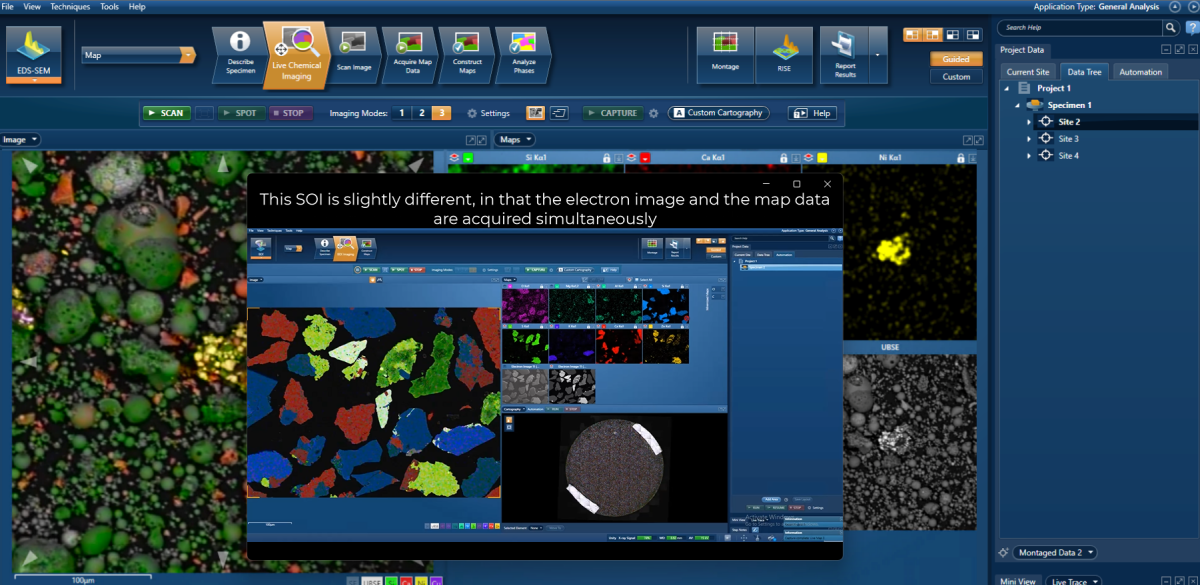
Task: Switch to imaging mode 2
Action: pos(422,113)
